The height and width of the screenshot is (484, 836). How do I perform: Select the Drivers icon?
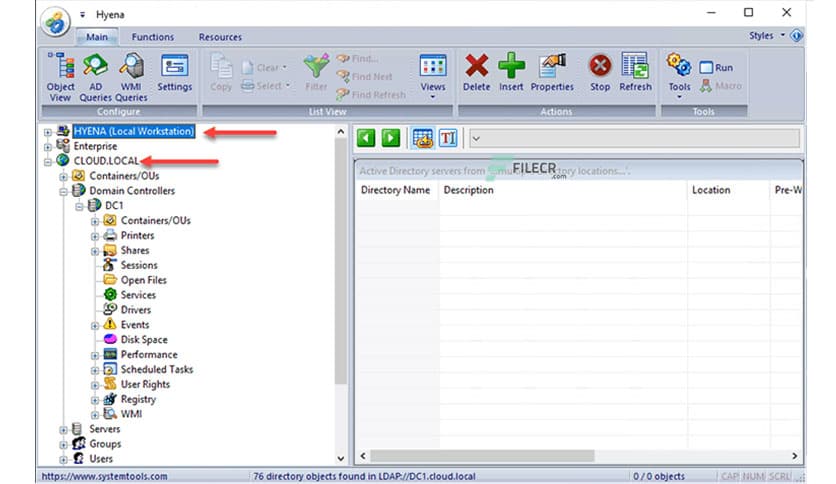pyautogui.click(x=110, y=310)
